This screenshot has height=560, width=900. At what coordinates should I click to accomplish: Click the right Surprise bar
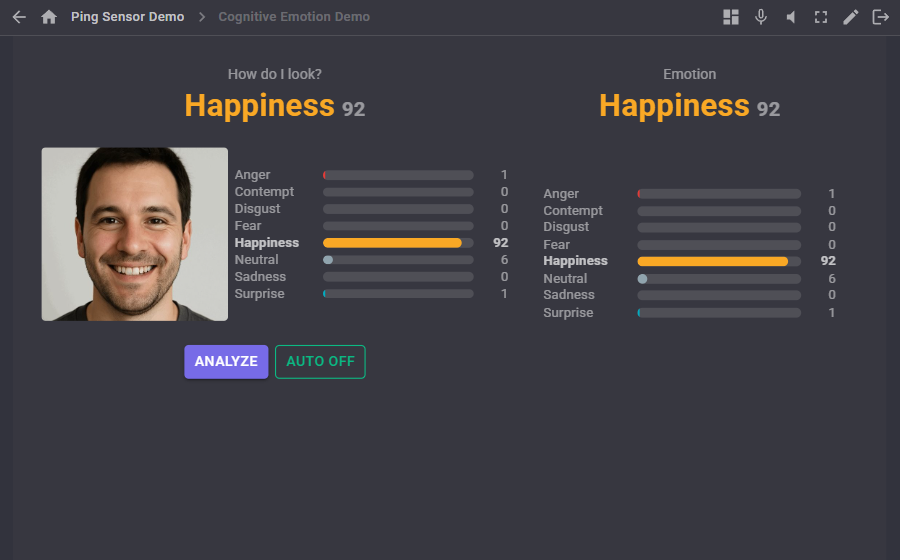coord(719,313)
